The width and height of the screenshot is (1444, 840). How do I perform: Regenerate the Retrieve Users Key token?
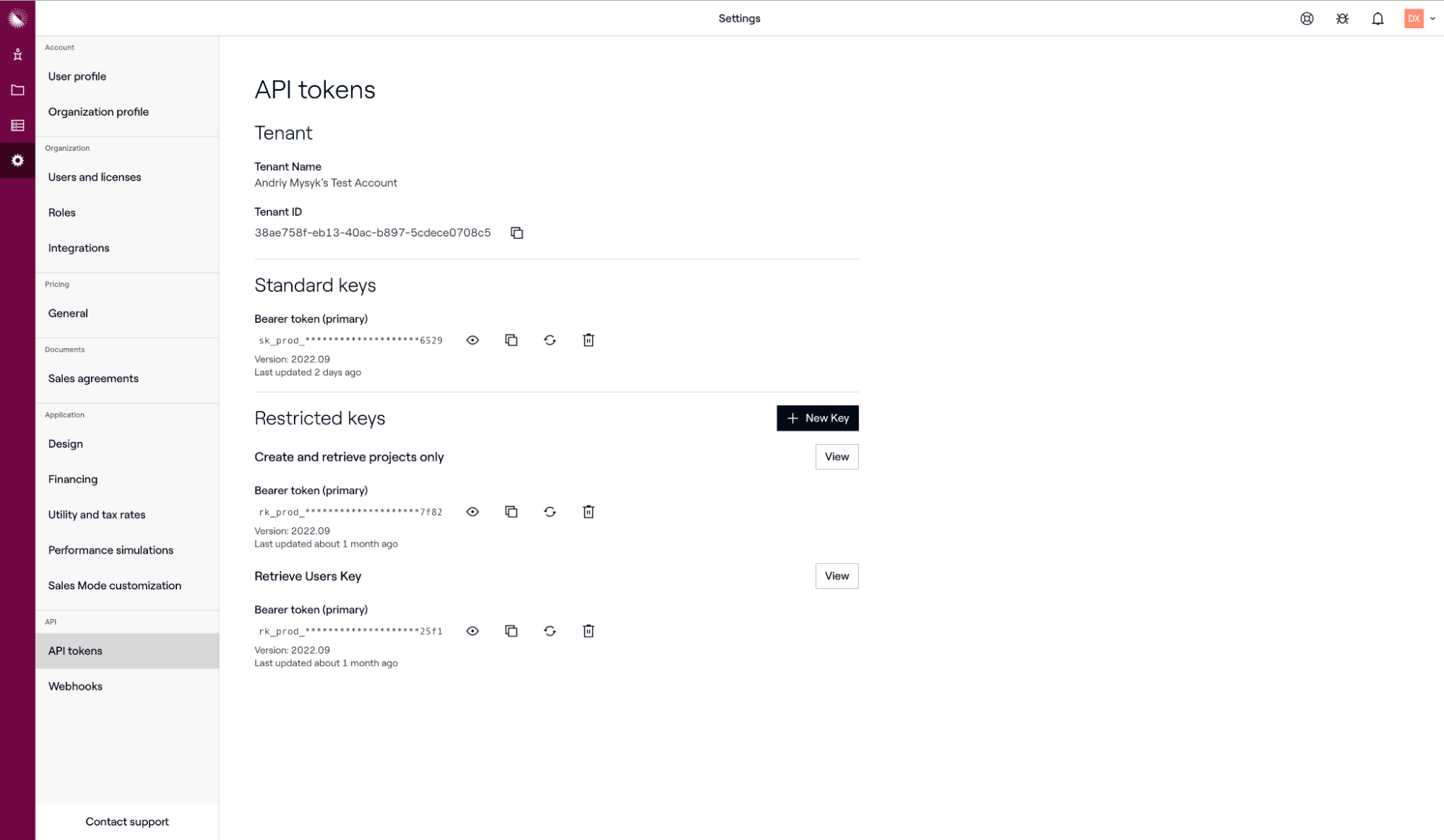click(550, 631)
